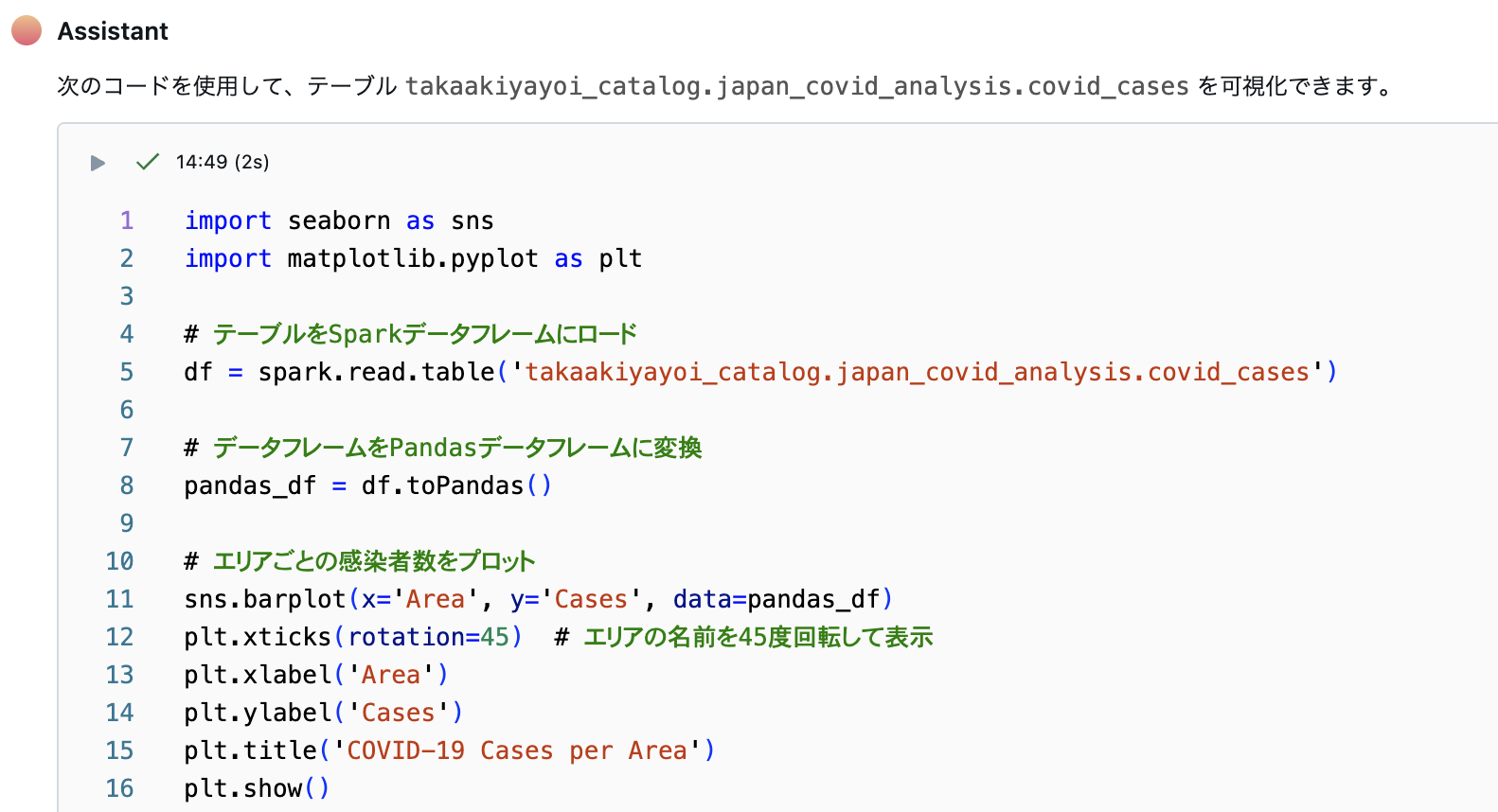
Task: Click the comment about loading Spark dataframe
Action: (410, 334)
